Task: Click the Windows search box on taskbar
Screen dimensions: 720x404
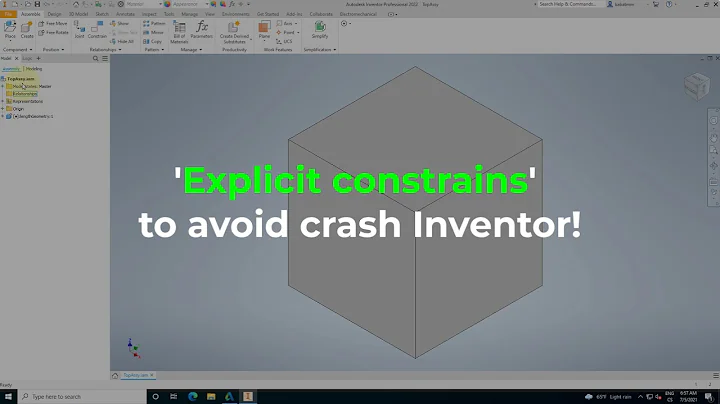Action: click(x=83, y=397)
